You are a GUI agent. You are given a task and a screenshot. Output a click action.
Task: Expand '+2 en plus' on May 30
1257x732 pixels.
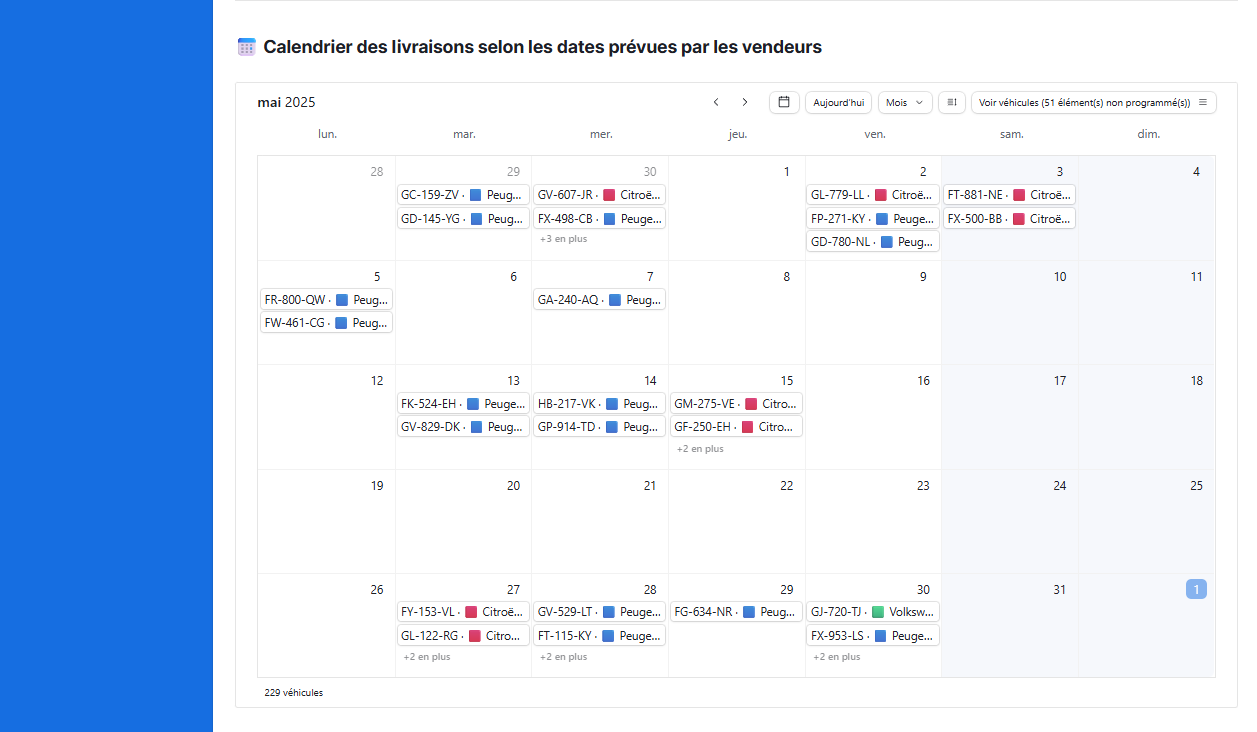pyautogui.click(x=837, y=657)
